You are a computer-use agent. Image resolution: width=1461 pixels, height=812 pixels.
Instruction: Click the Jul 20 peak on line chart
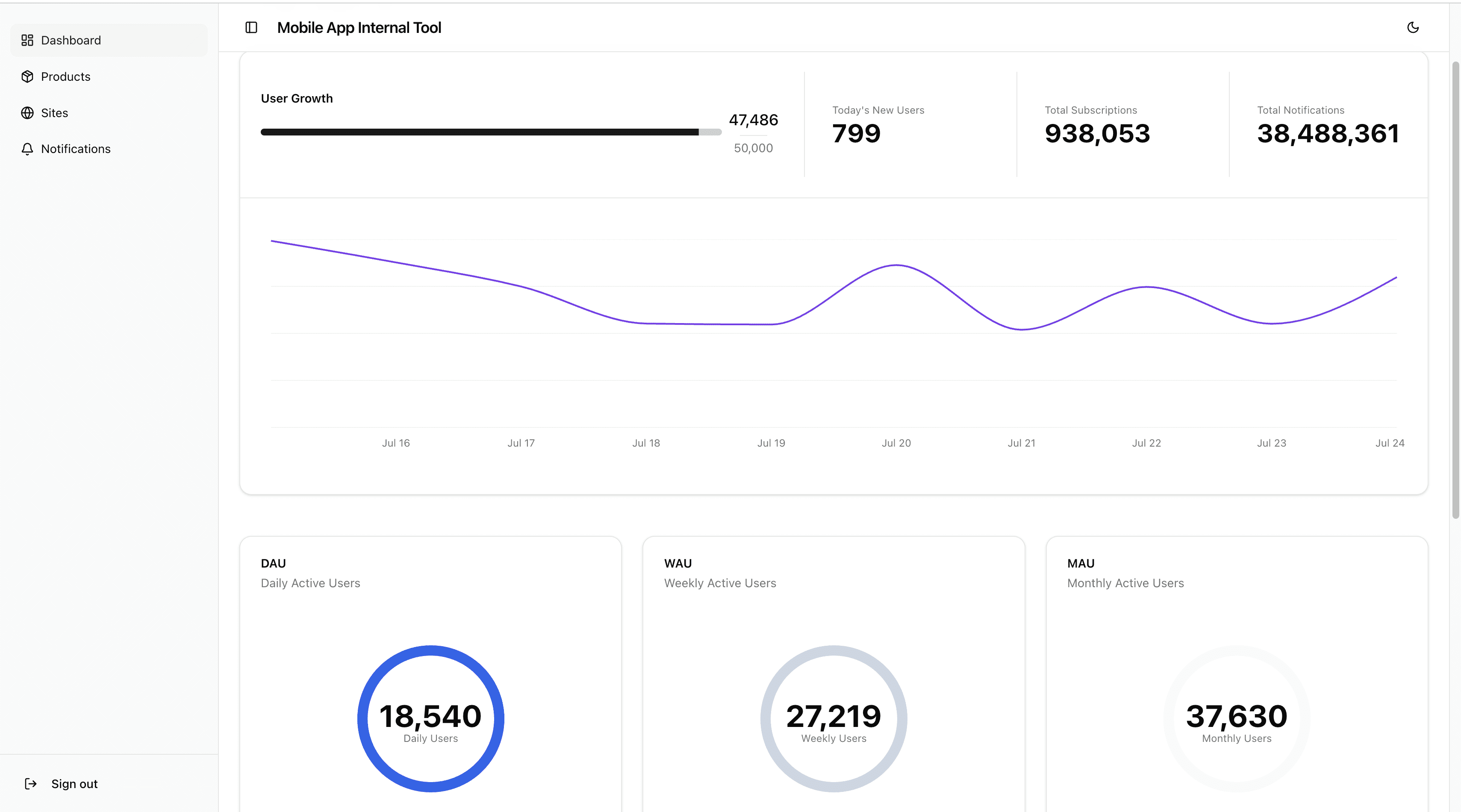[896, 265]
